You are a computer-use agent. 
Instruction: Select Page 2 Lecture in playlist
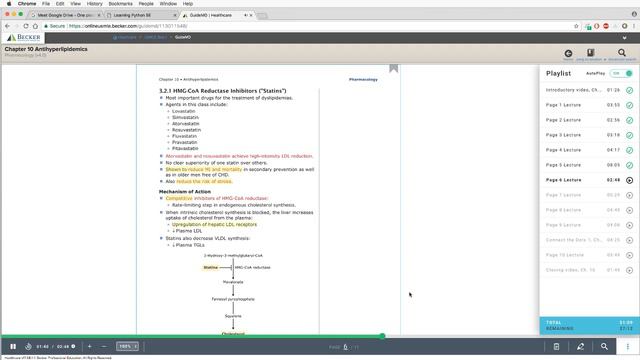pos(589,120)
